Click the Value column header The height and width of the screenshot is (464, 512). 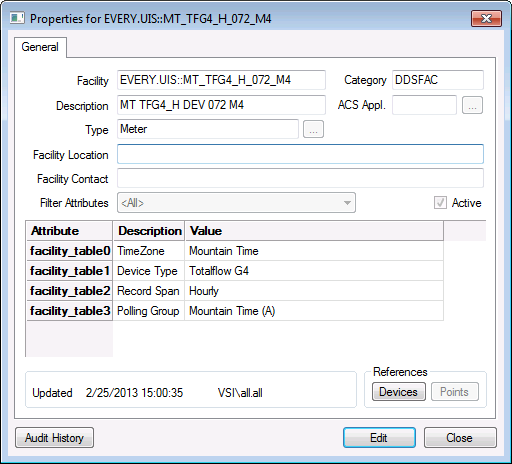(314, 231)
